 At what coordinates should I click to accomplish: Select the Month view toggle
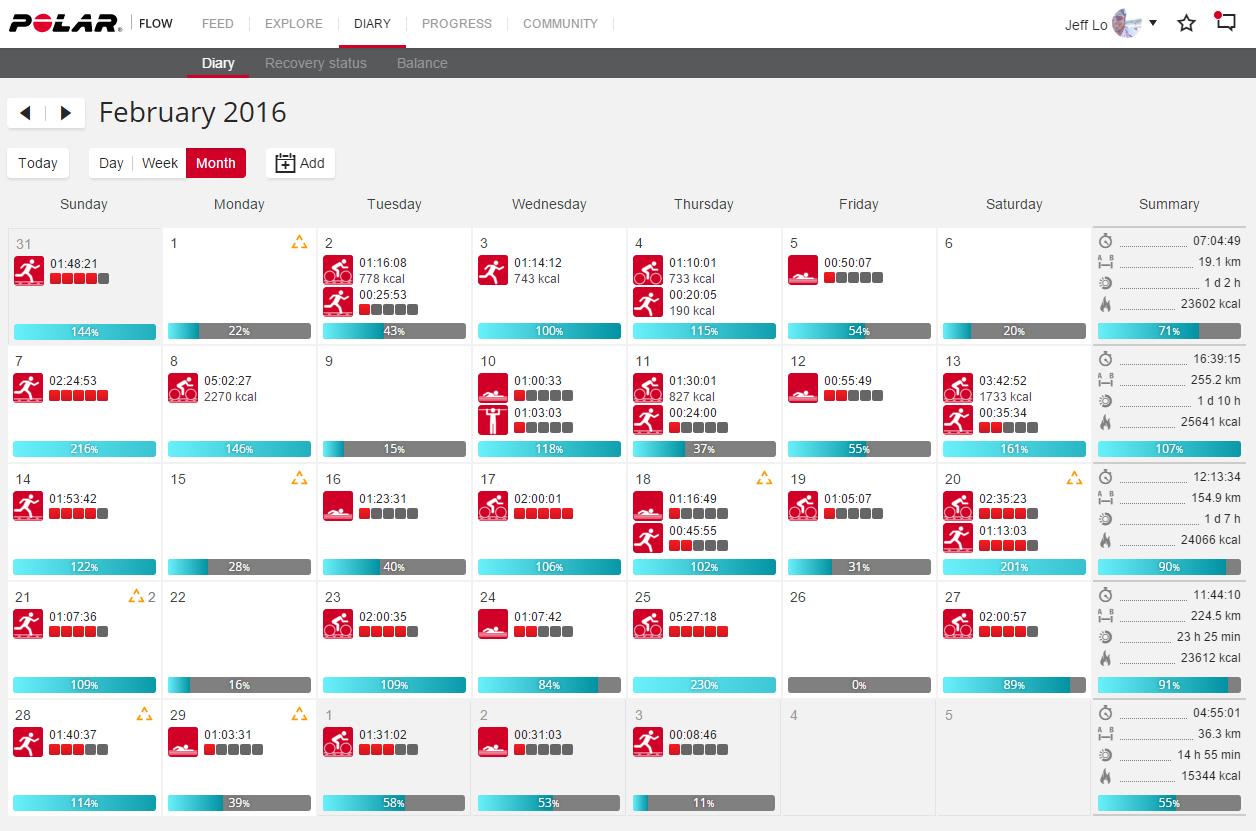point(216,163)
